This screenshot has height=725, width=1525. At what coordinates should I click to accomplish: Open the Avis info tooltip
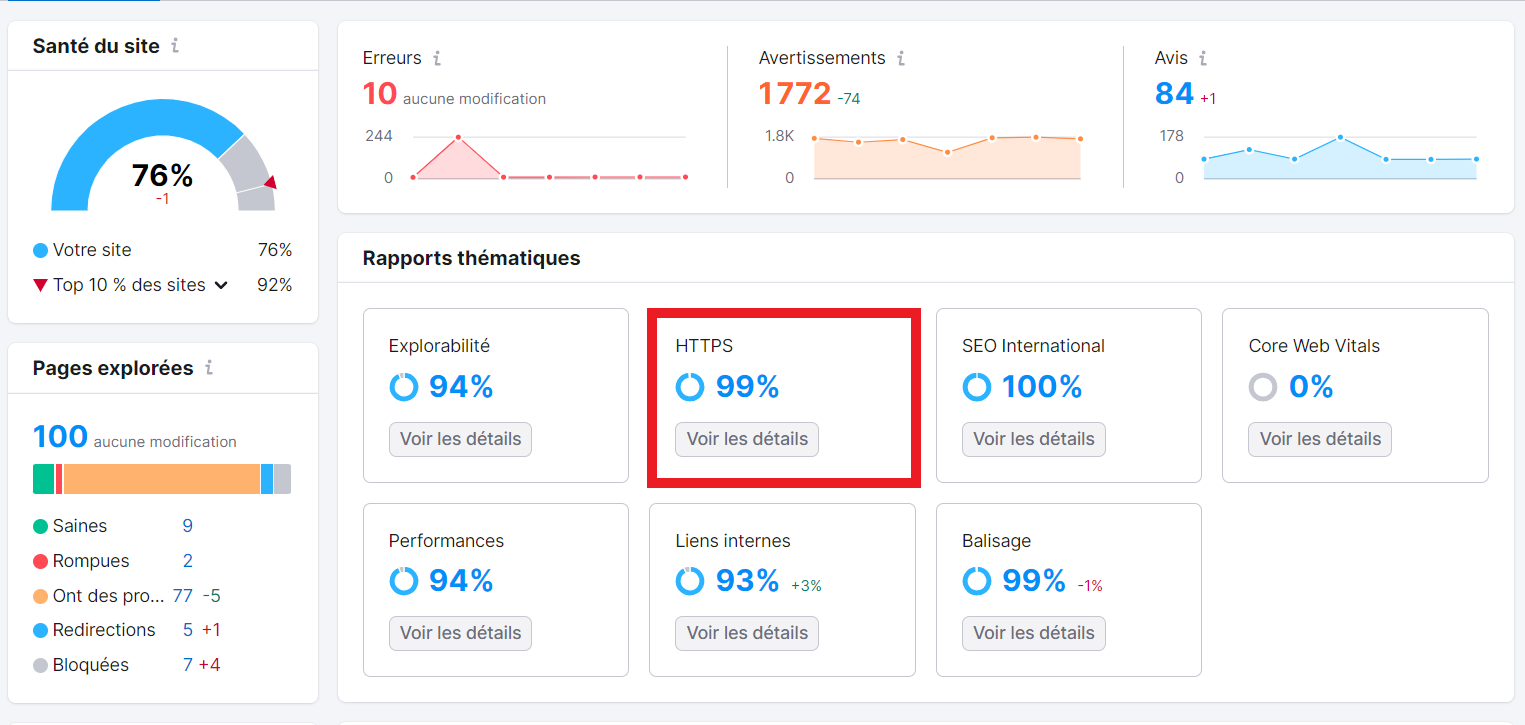pos(1205,58)
